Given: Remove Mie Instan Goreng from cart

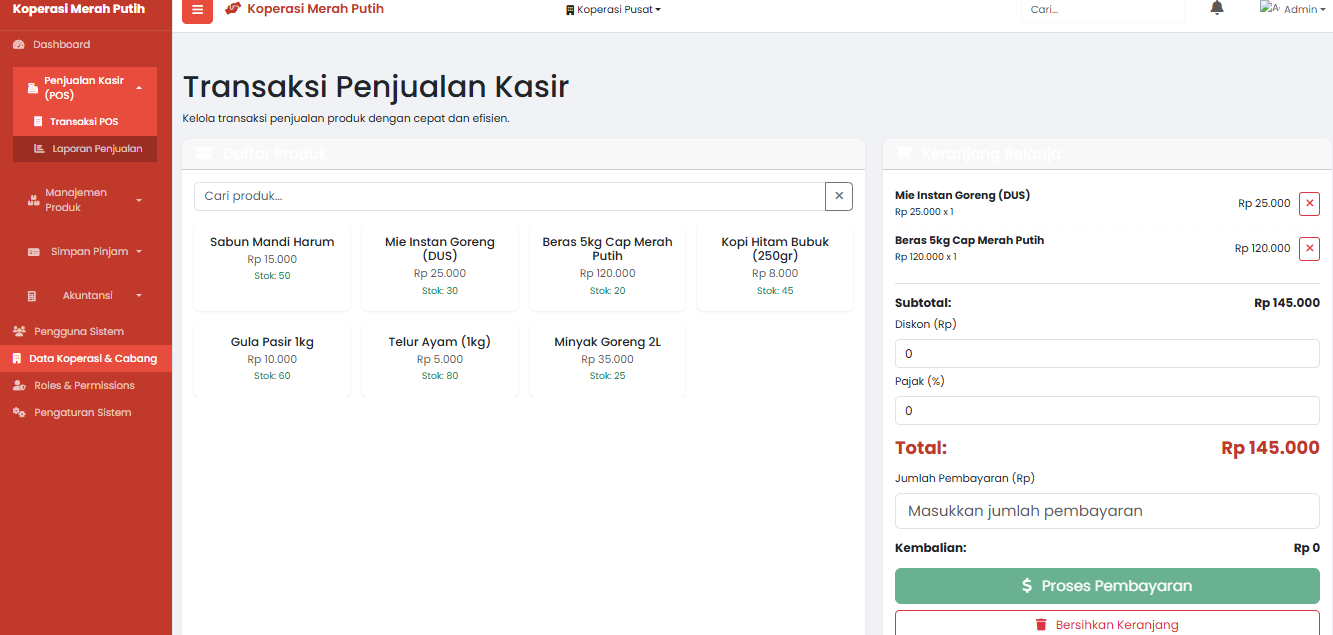Looking at the screenshot, I should click(x=1309, y=204).
